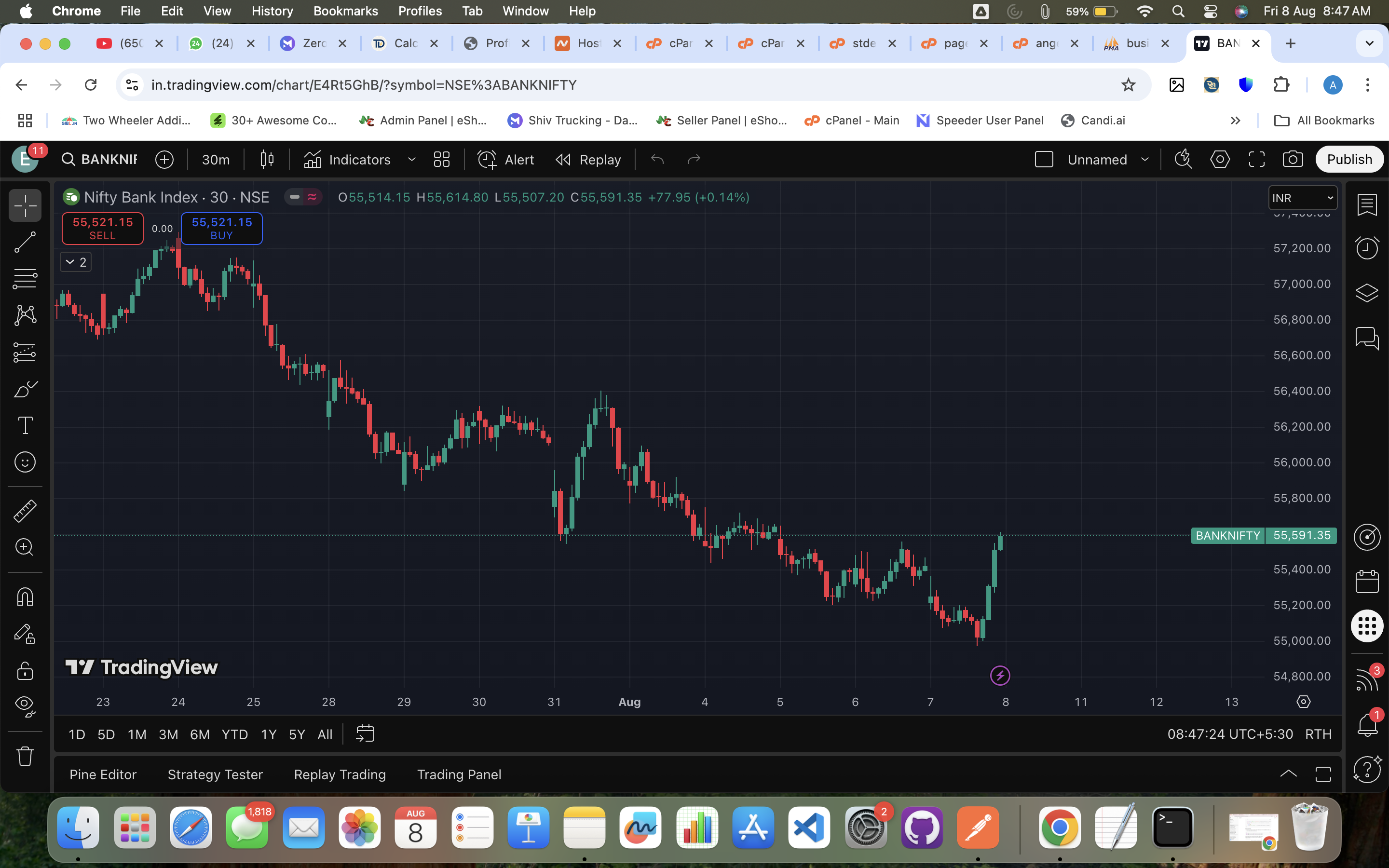Click the Publish button

[1349, 160]
